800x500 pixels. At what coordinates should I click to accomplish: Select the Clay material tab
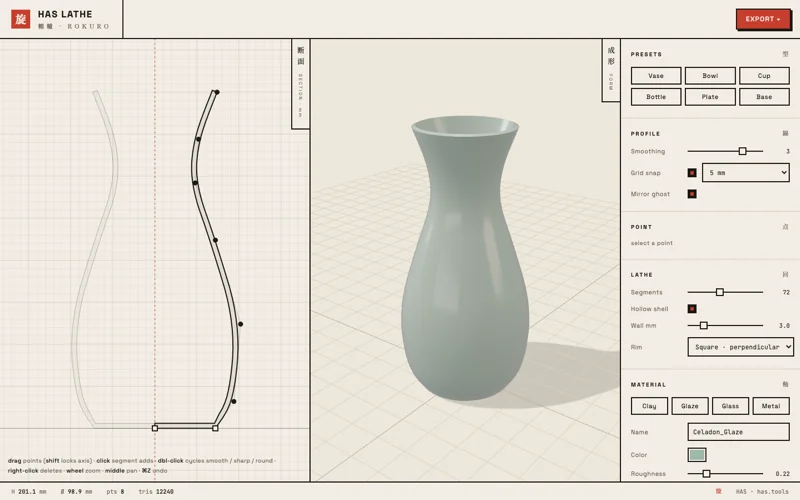[x=649, y=406]
